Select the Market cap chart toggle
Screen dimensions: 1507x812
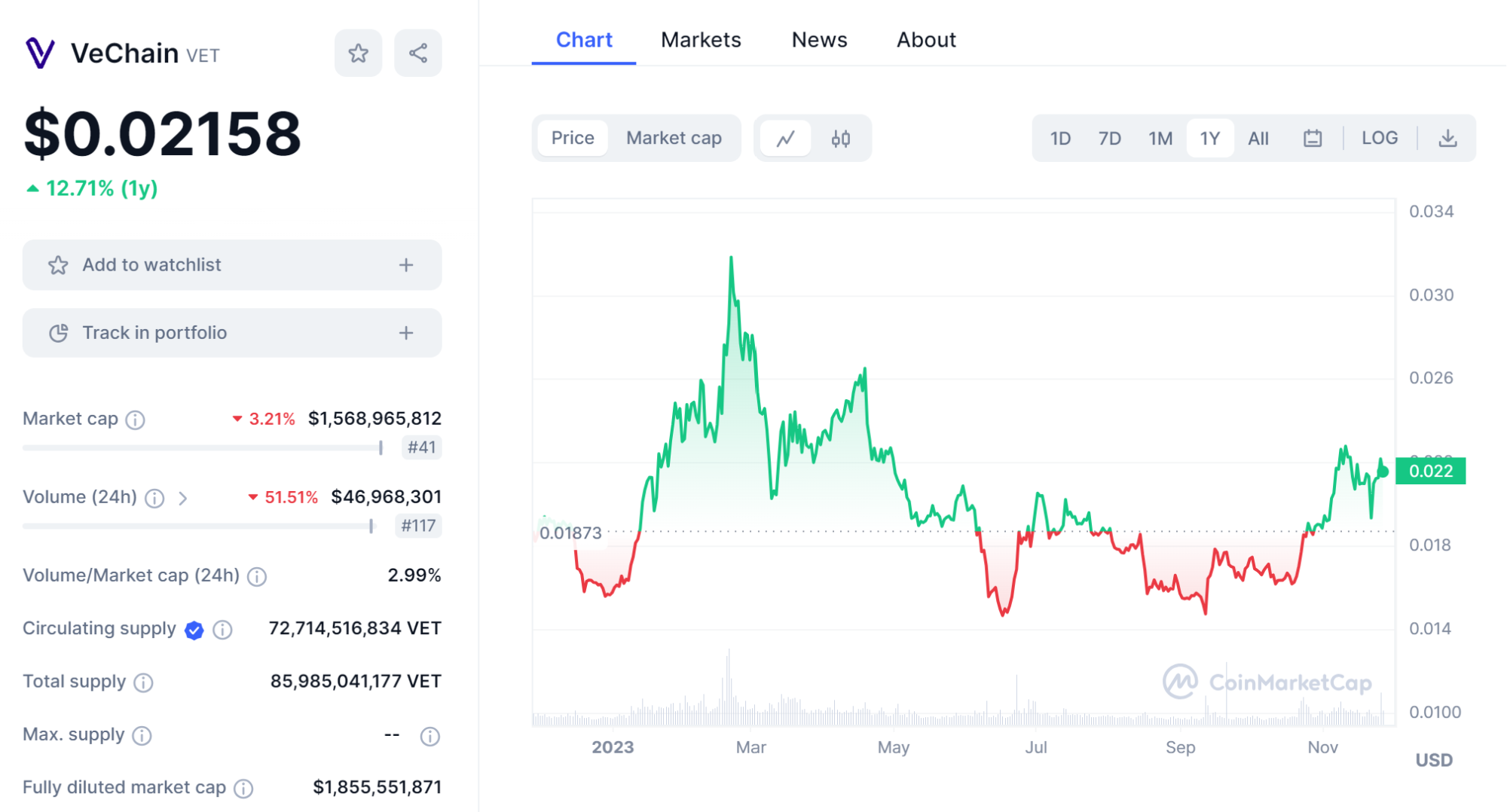pos(674,139)
